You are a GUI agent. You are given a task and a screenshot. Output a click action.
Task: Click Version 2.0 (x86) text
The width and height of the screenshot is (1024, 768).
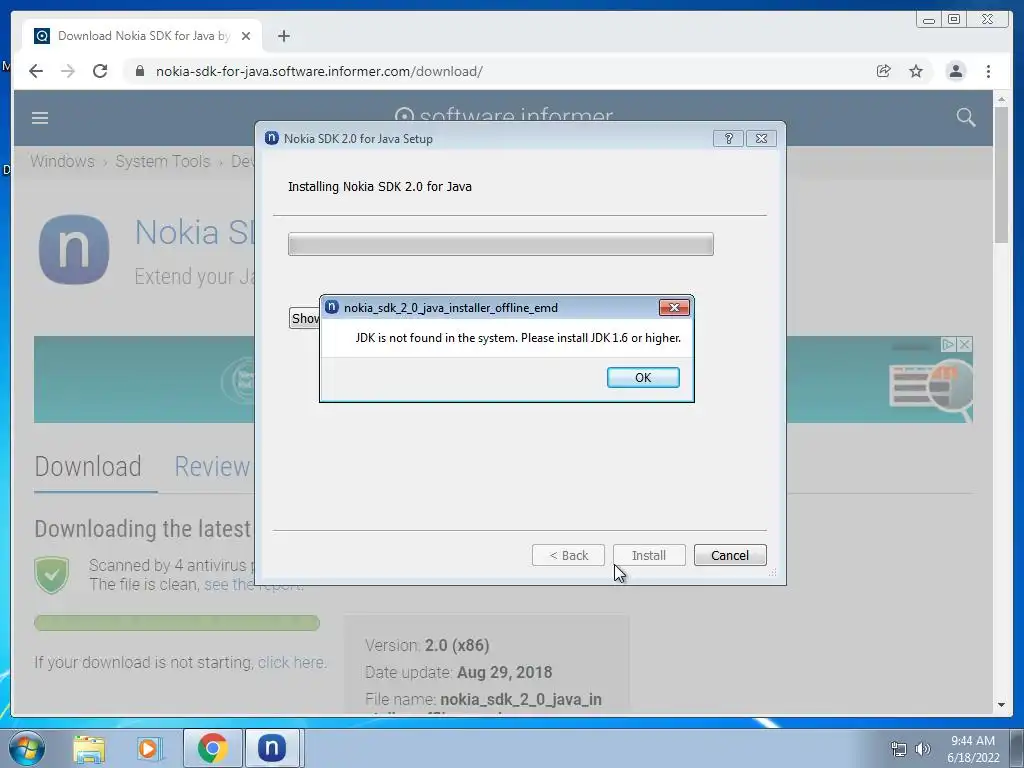pos(427,645)
